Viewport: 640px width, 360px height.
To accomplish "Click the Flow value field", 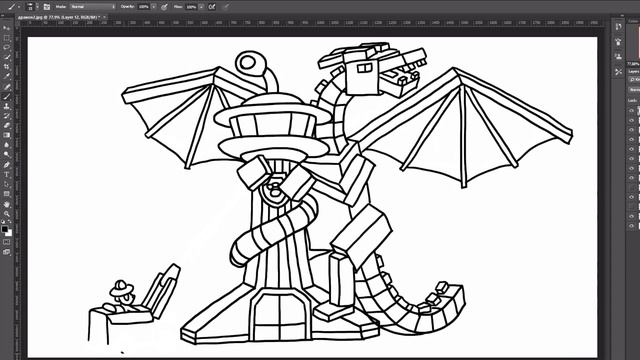I will click(x=191, y=7).
